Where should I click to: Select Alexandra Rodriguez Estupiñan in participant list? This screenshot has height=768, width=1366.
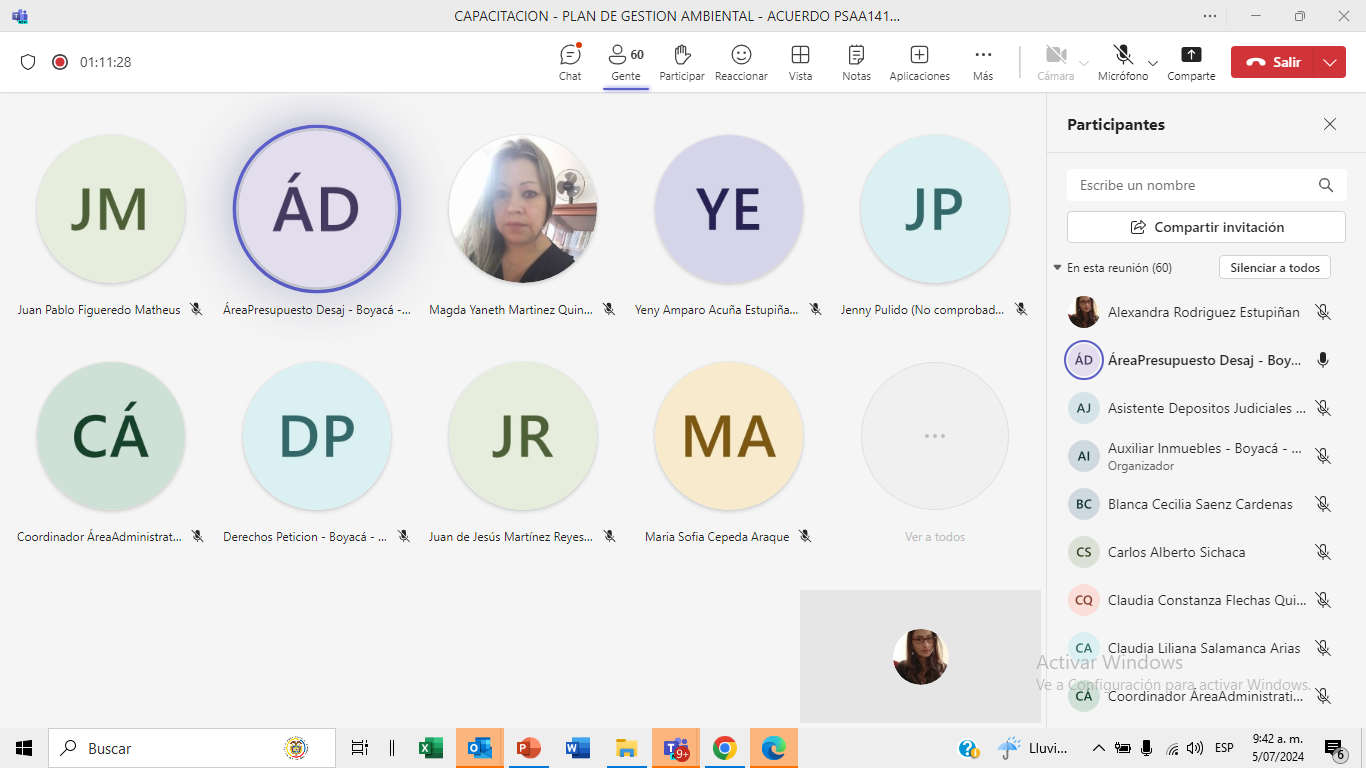pyautogui.click(x=1204, y=312)
